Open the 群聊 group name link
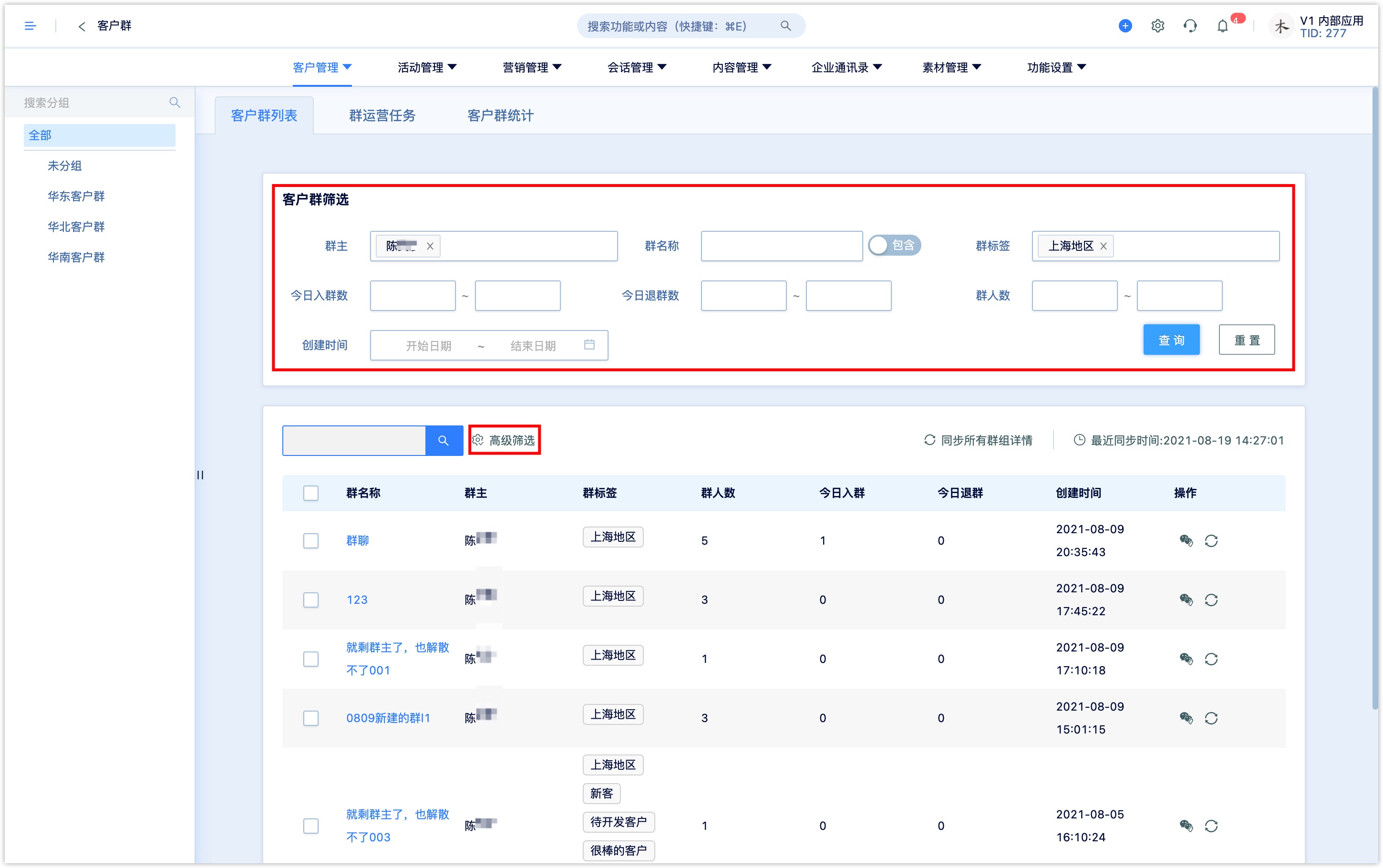Viewport: 1383px width, 868px height. click(x=358, y=540)
